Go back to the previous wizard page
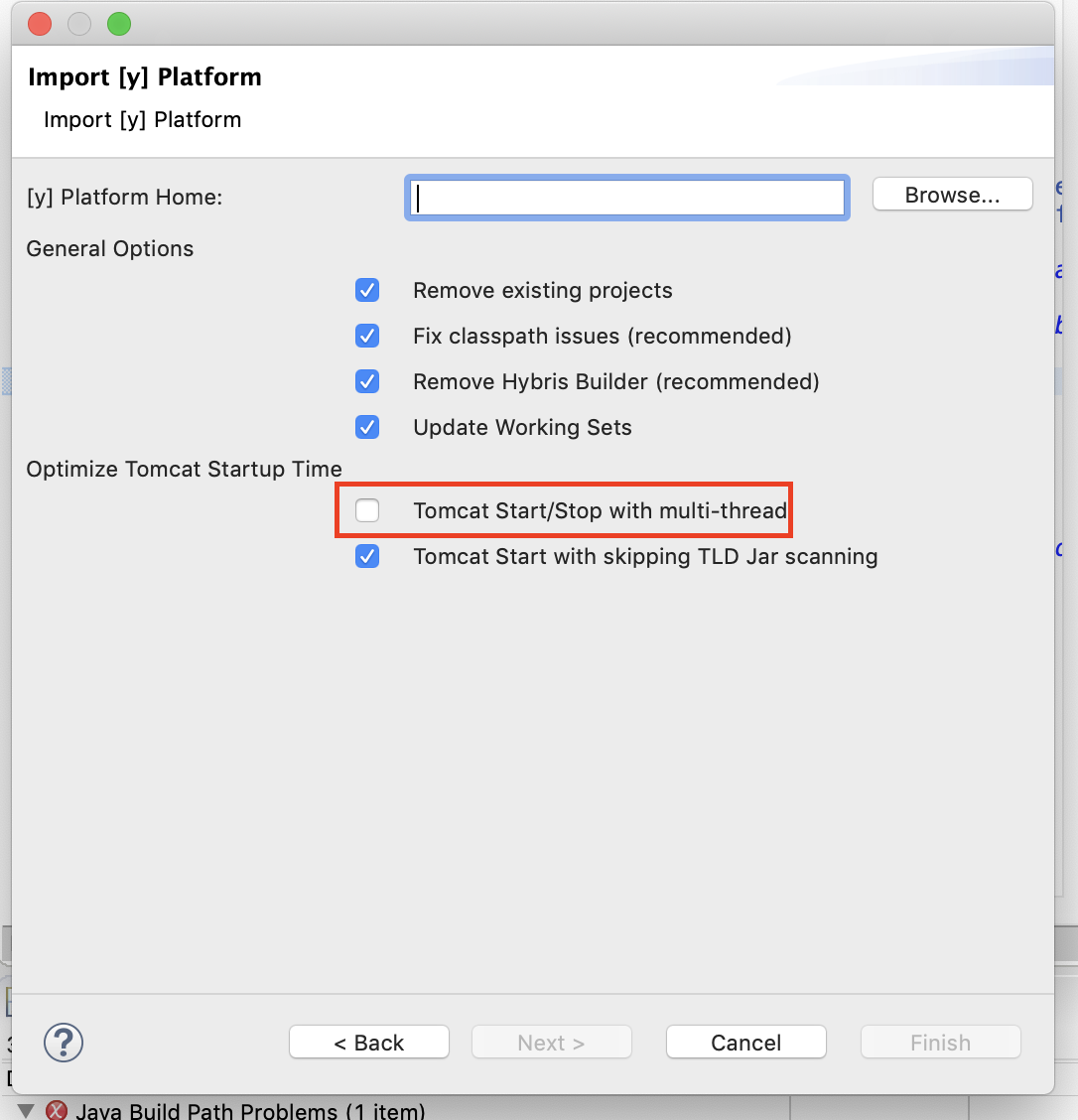Viewport: 1078px width, 1120px height. tap(368, 1042)
